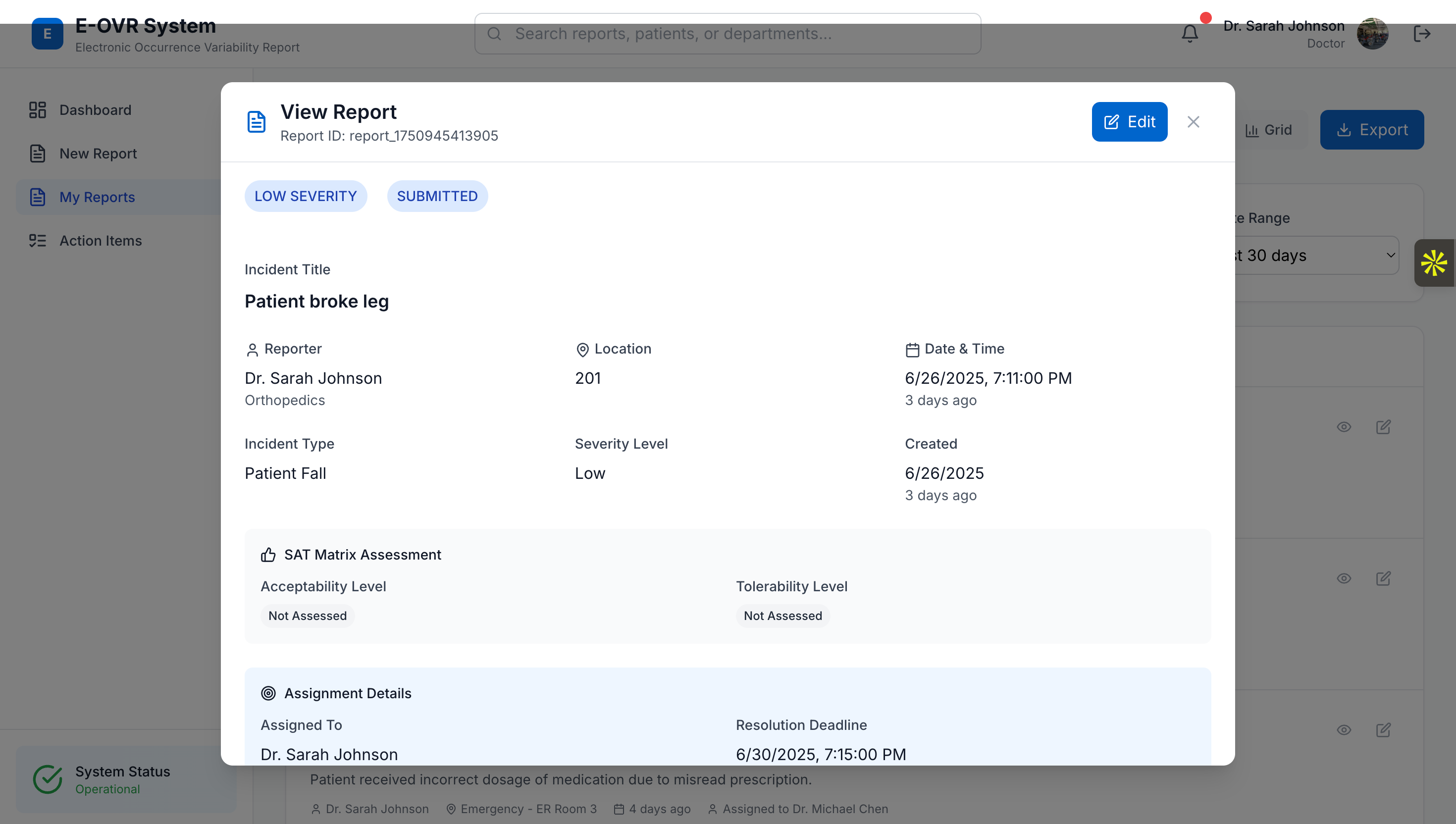Click the notification bell icon

1190,34
